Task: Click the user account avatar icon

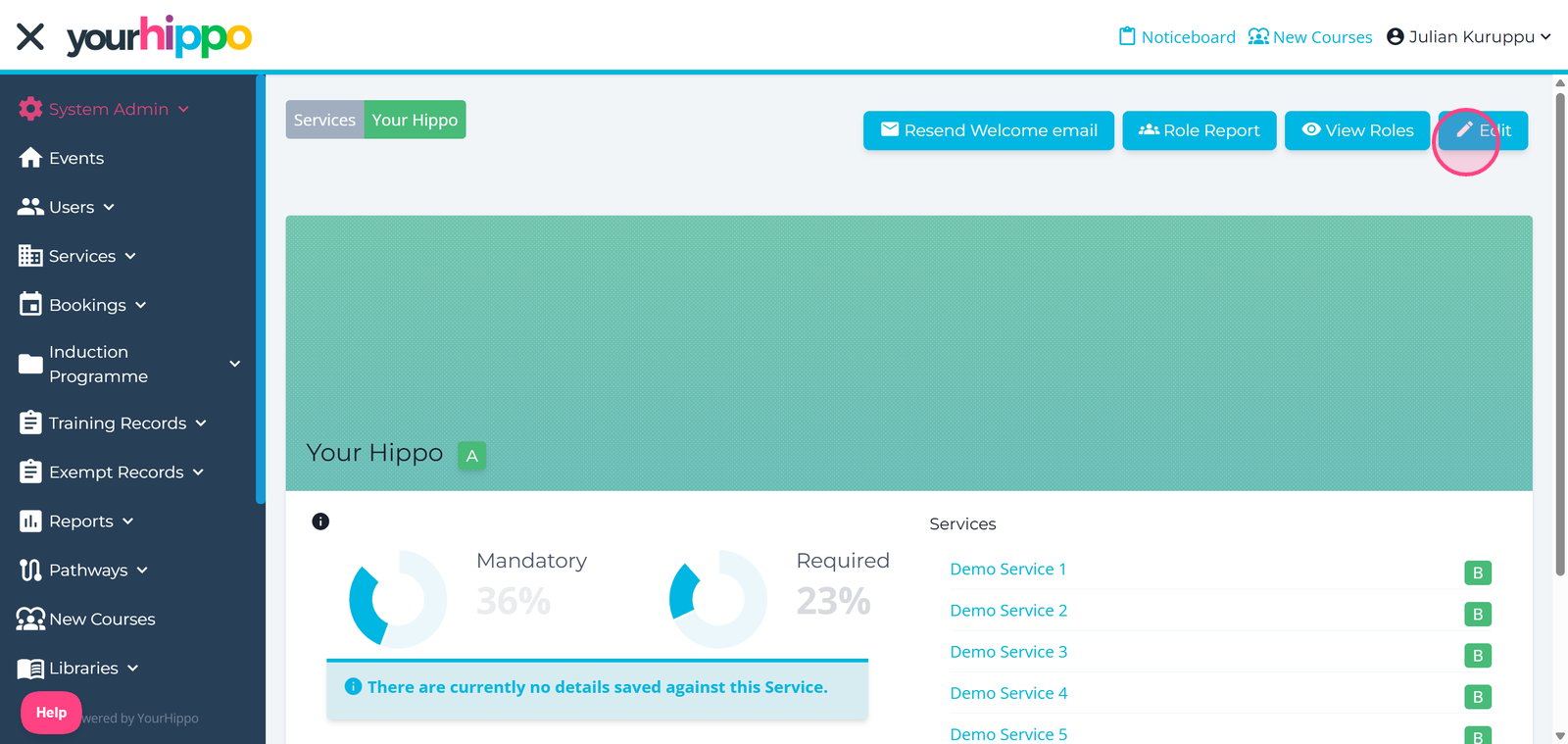Action: tap(1396, 36)
